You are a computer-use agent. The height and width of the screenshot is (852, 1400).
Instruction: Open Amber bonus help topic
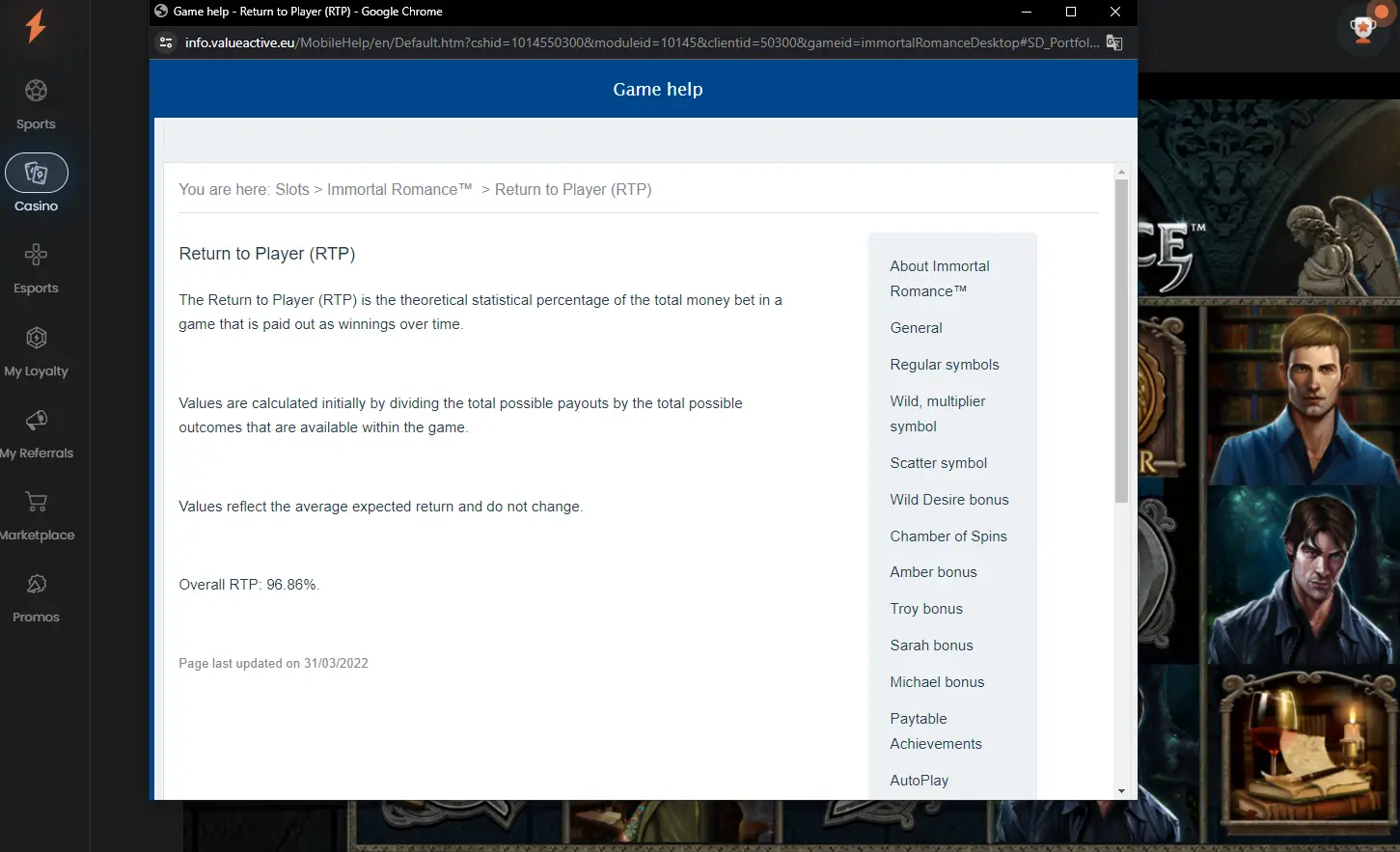[933, 572]
